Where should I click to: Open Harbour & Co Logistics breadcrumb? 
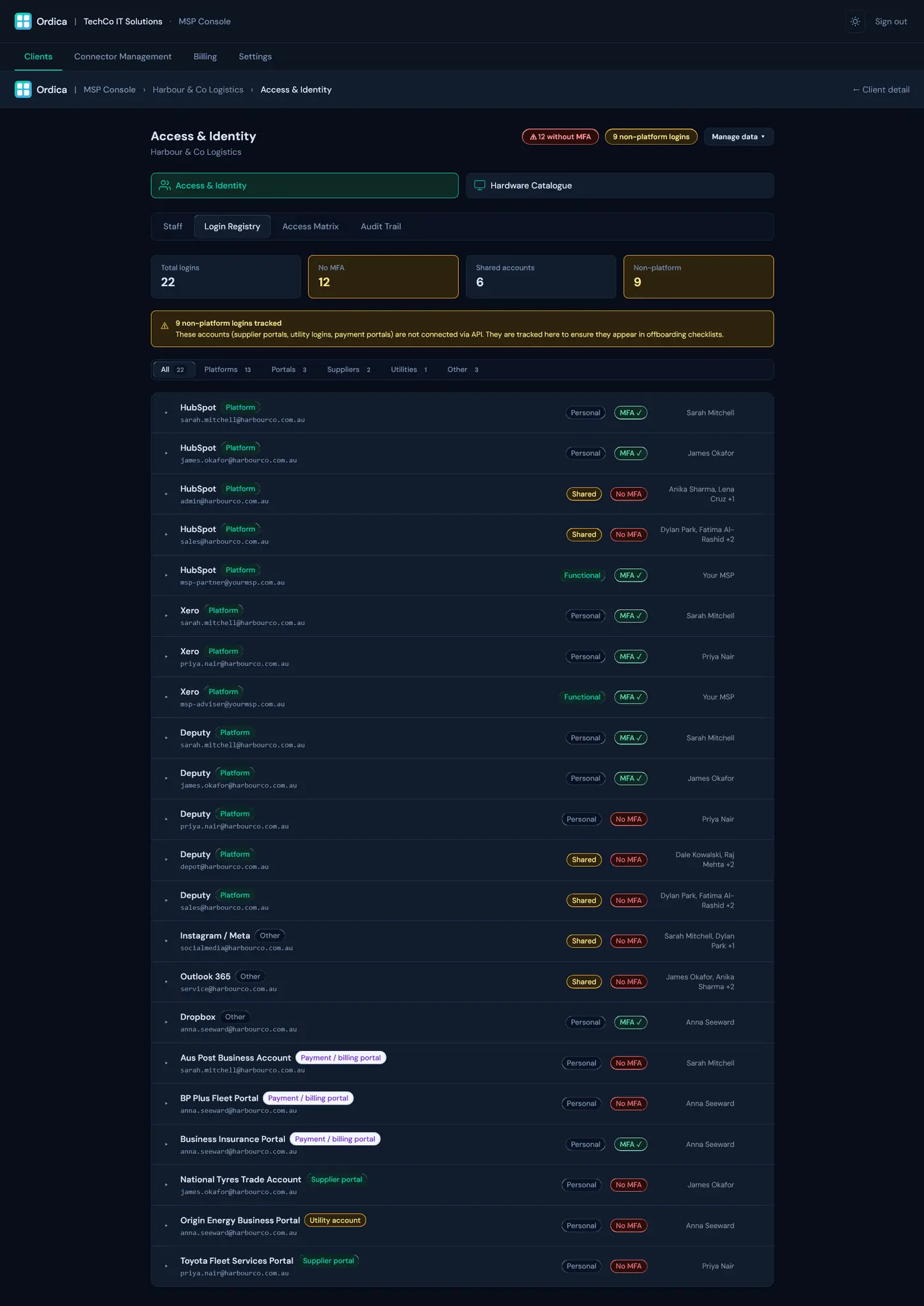click(198, 90)
